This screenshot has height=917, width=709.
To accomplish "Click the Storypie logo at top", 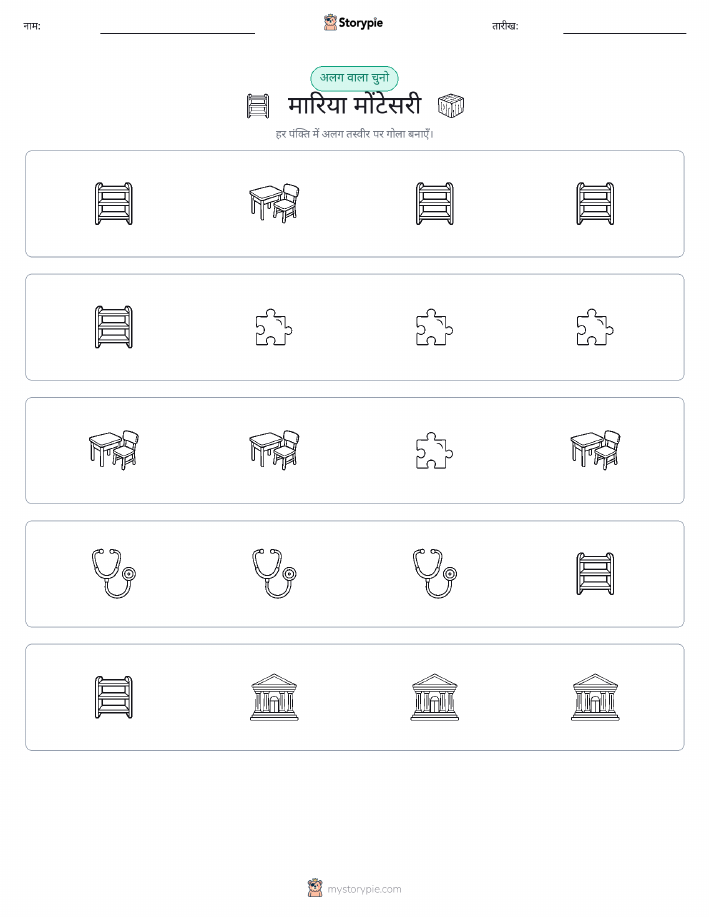I will pyautogui.click(x=353, y=23).
